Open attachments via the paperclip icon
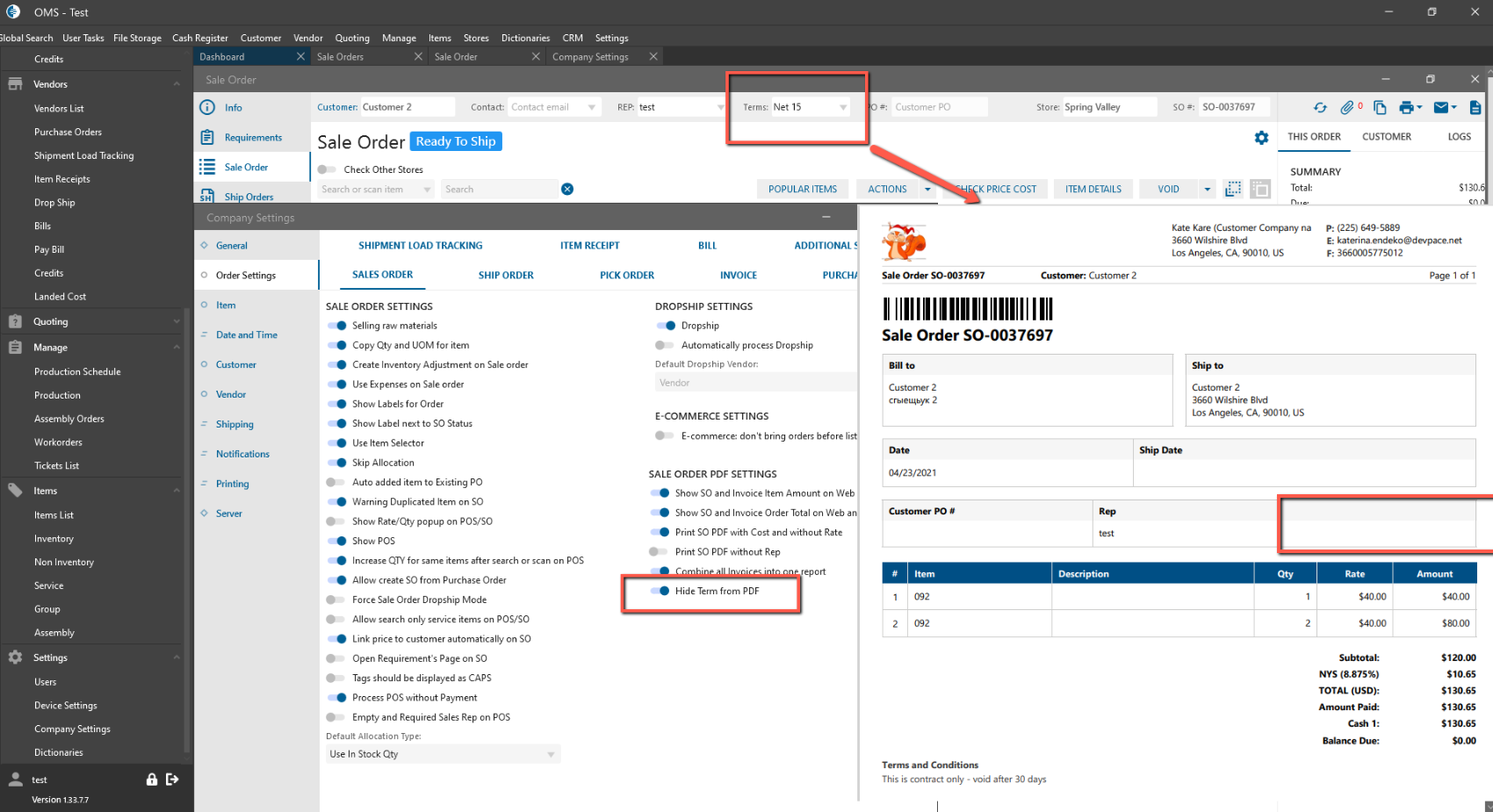The width and height of the screenshot is (1493, 812). [x=1347, y=107]
